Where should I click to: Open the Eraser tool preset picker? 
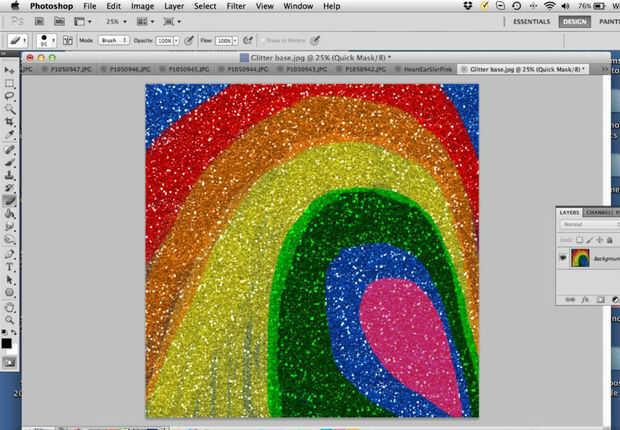pos(18,40)
